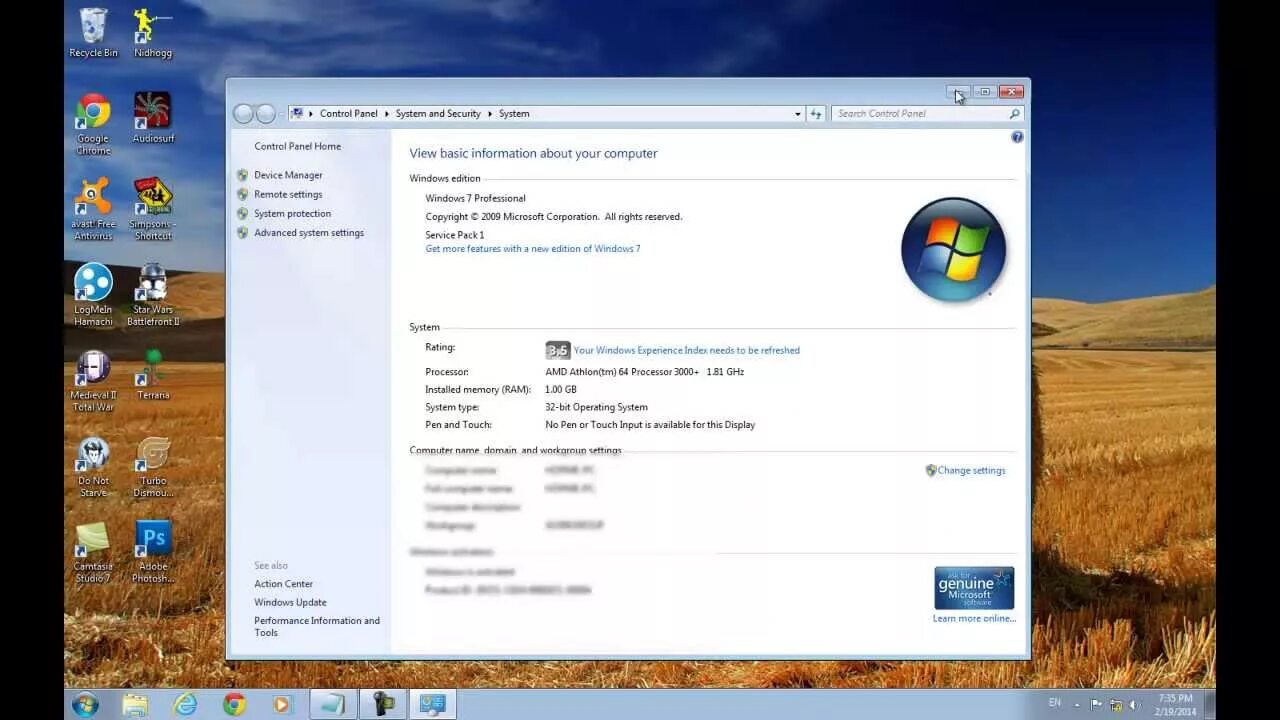Click Get more features with new edition link
The height and width of the screenshot is (720, 1280).
tap(533, 249)
